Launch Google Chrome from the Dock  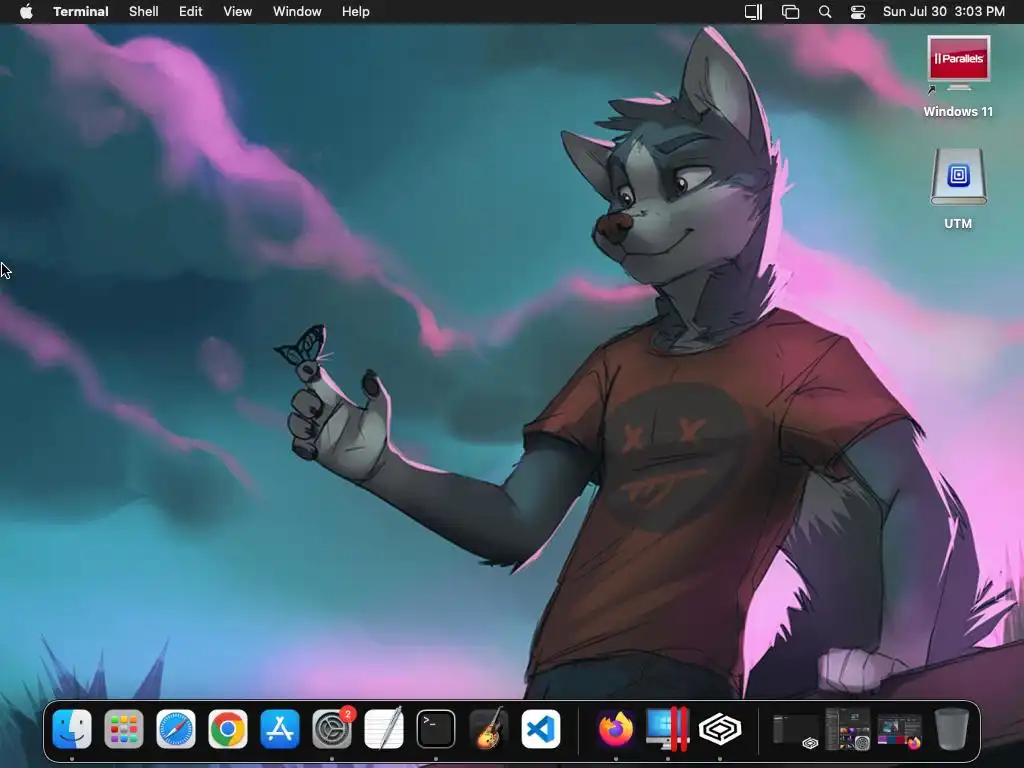pos(227,729)
